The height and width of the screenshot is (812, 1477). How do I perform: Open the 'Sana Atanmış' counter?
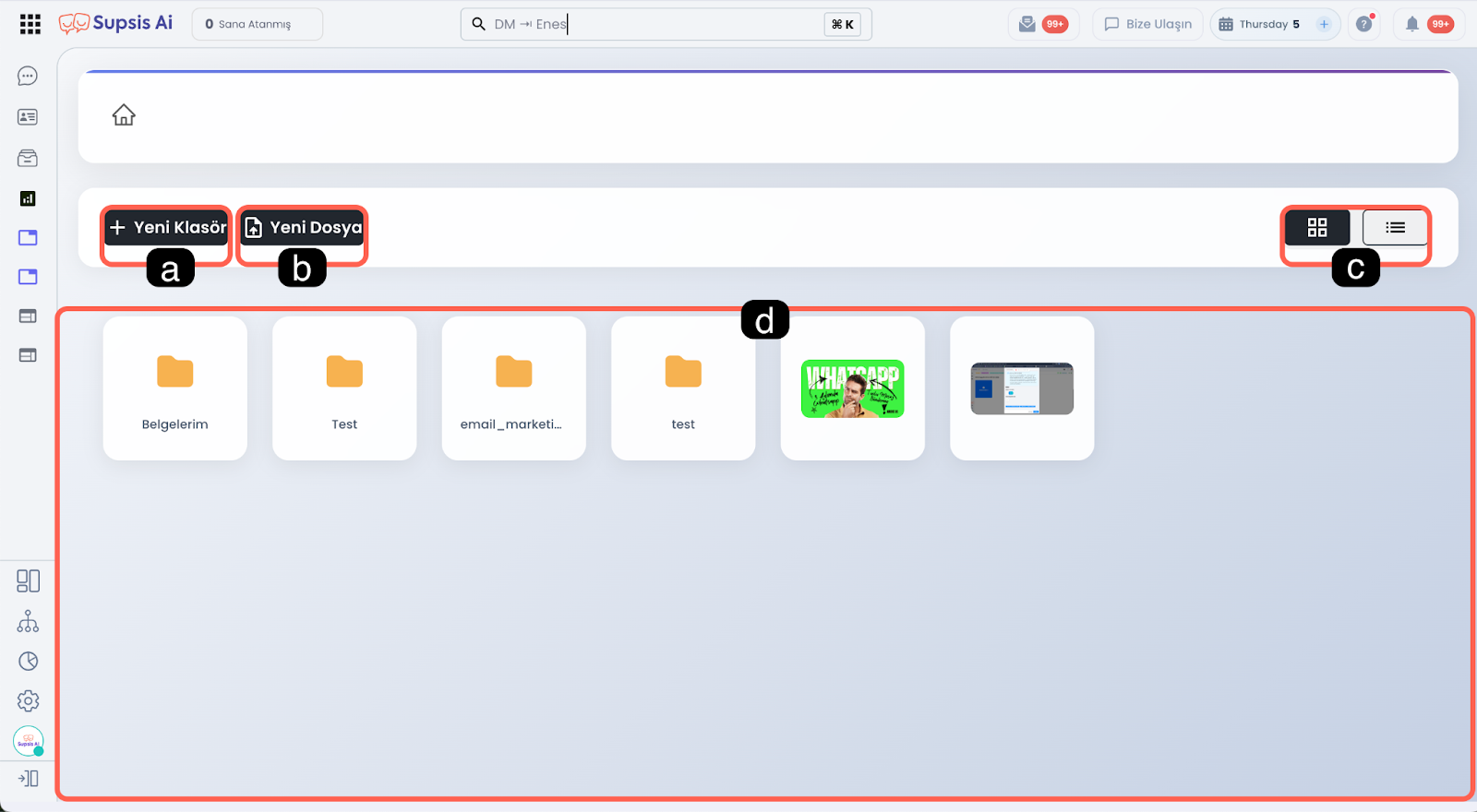point(257,24)
